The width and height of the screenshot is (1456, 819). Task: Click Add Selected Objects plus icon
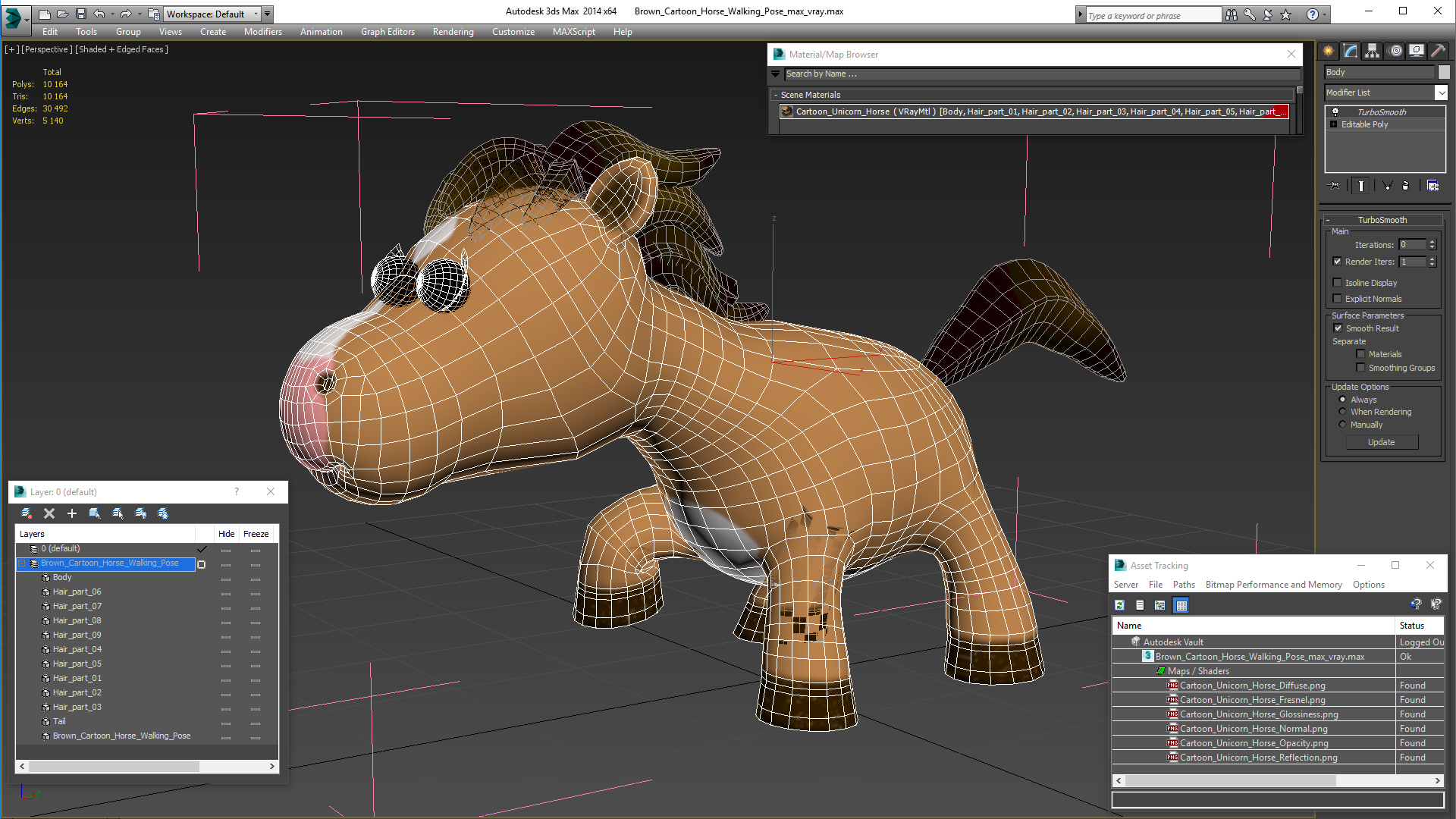coord(72,513)
